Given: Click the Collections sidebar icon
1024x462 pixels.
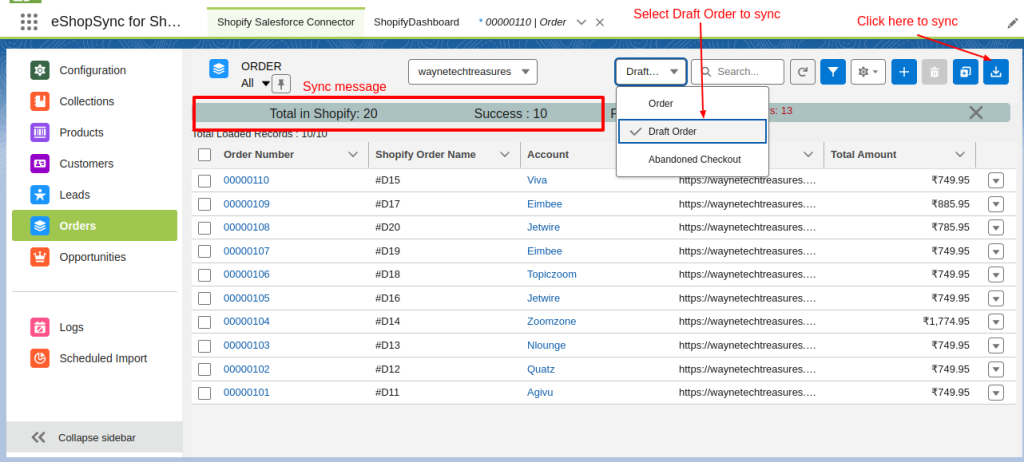Looking at the screenshot, I should pyautogui.click(x=40, y=101).
